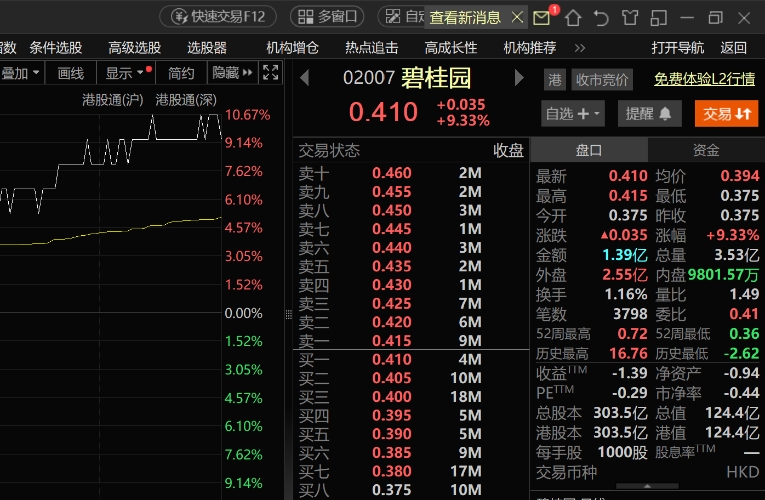The width and height of the screenshot is (765, 500).
Task: Click the mini window mode icon
Action: pos(659,18)
